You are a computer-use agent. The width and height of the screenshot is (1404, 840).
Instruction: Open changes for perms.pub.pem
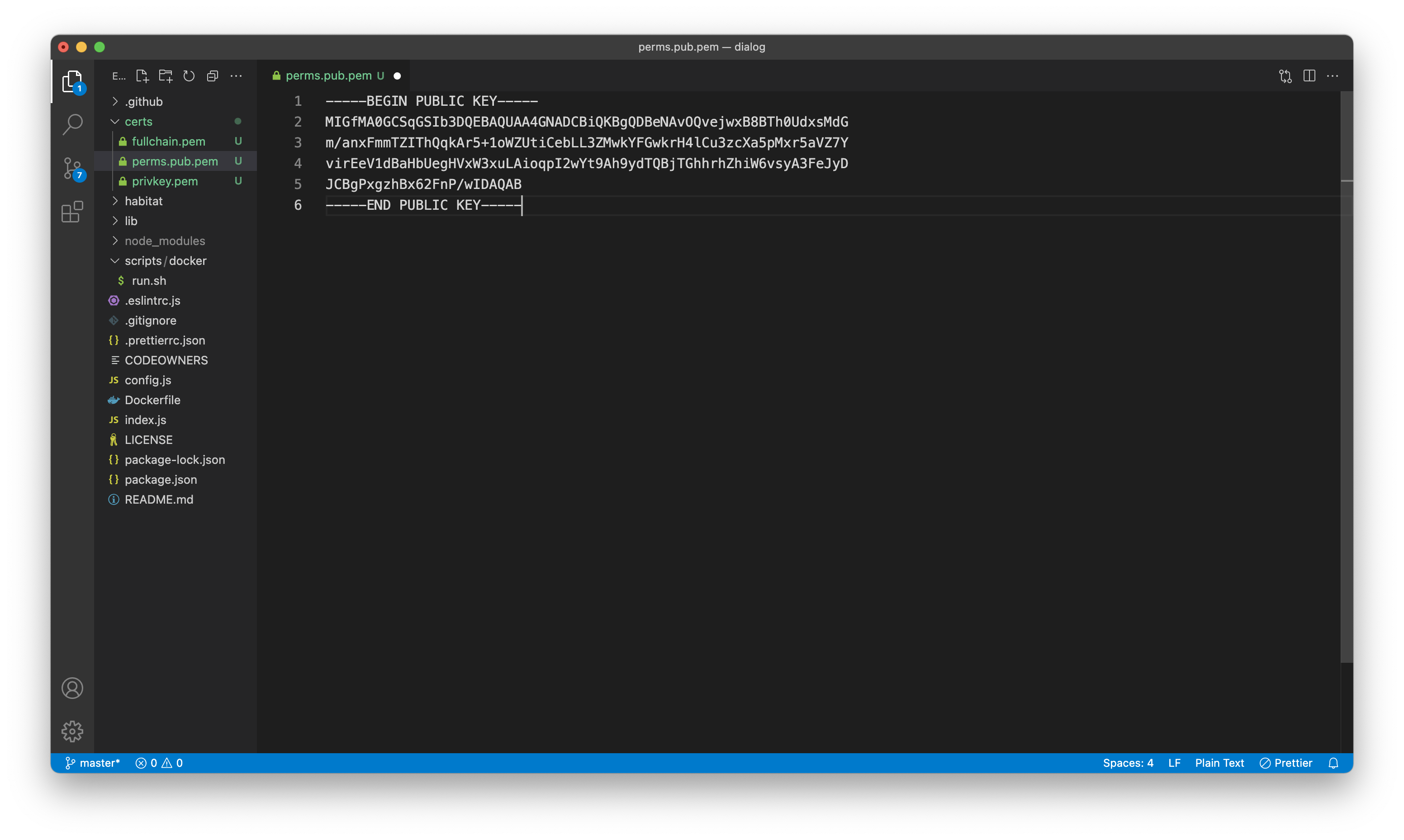click(1285, 76)
